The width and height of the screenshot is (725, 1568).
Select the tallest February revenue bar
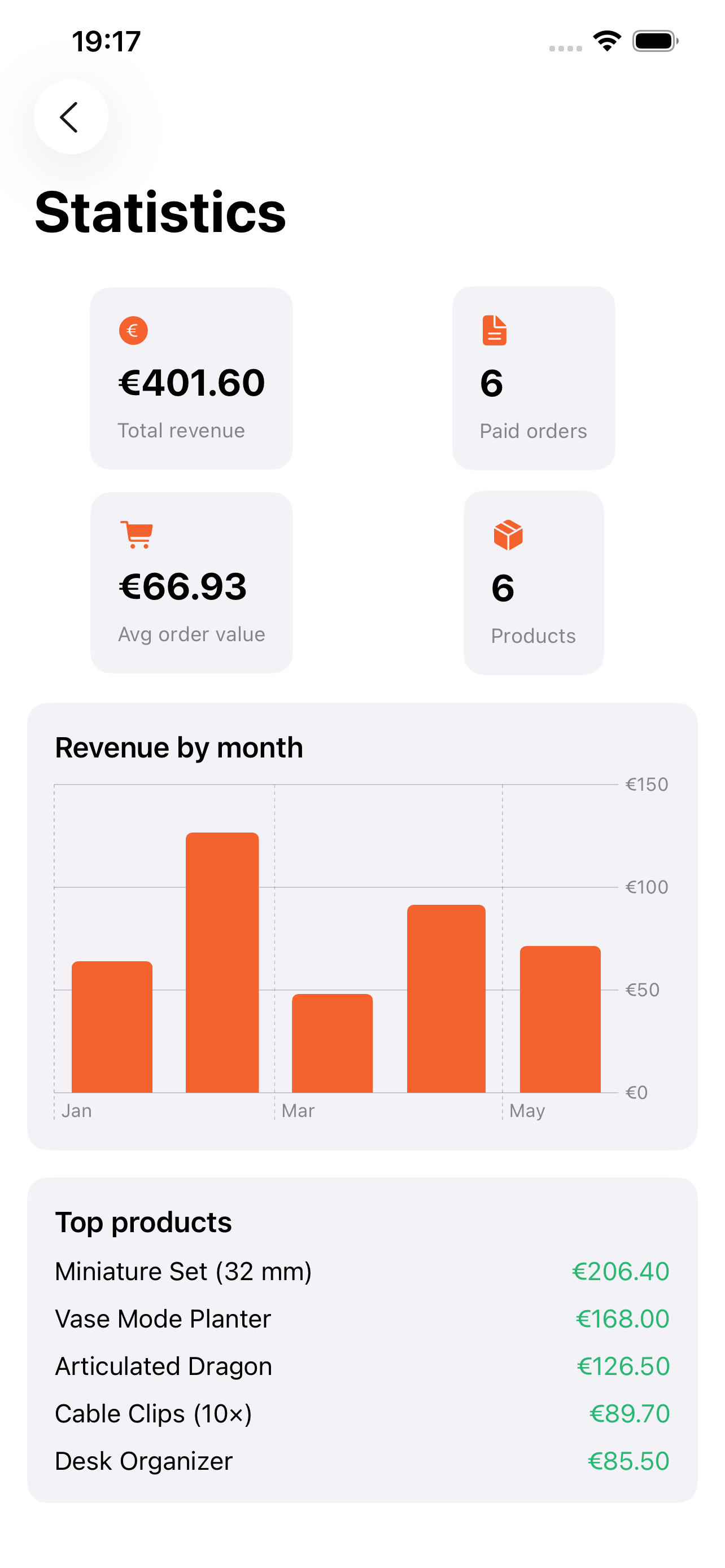[222, 962]
